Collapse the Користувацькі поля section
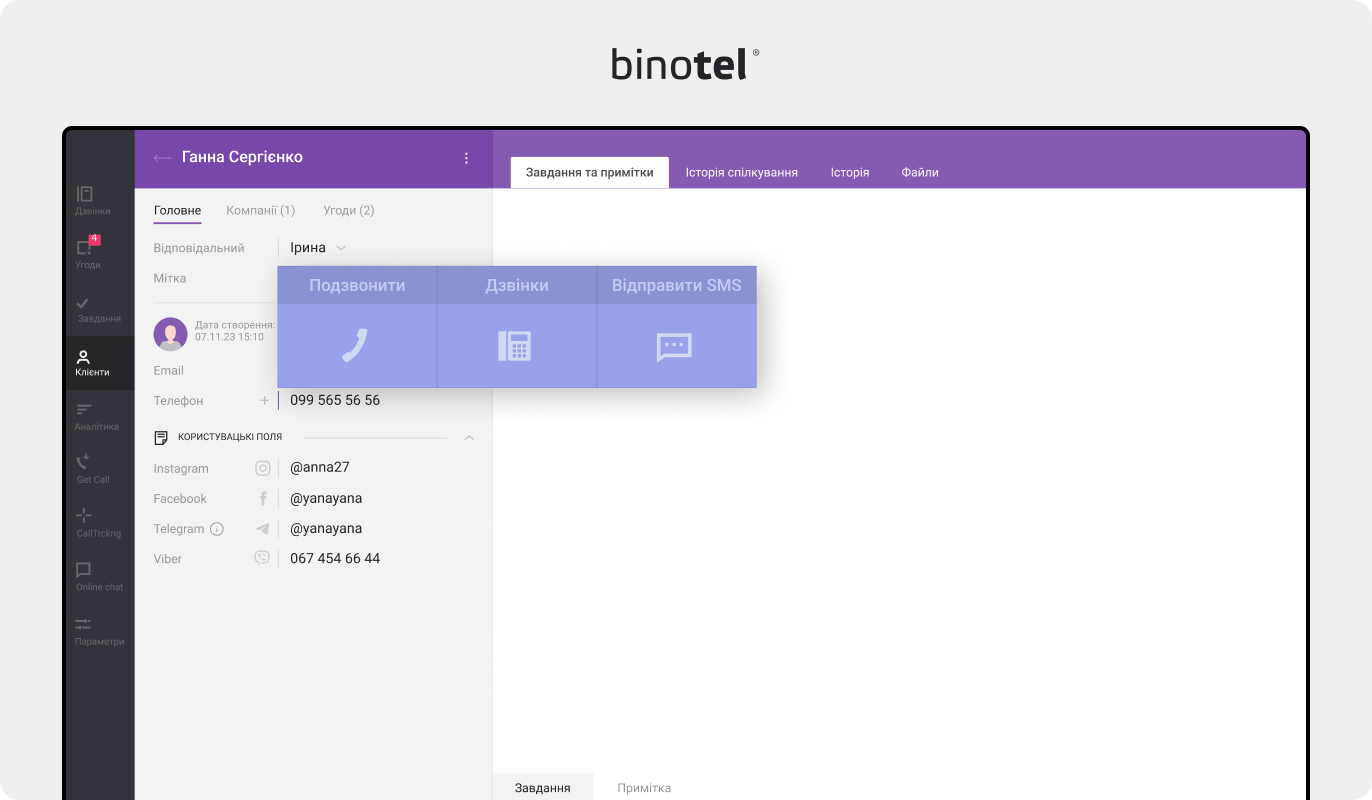This screenshot has width=1372, height=800. (469, 437)
